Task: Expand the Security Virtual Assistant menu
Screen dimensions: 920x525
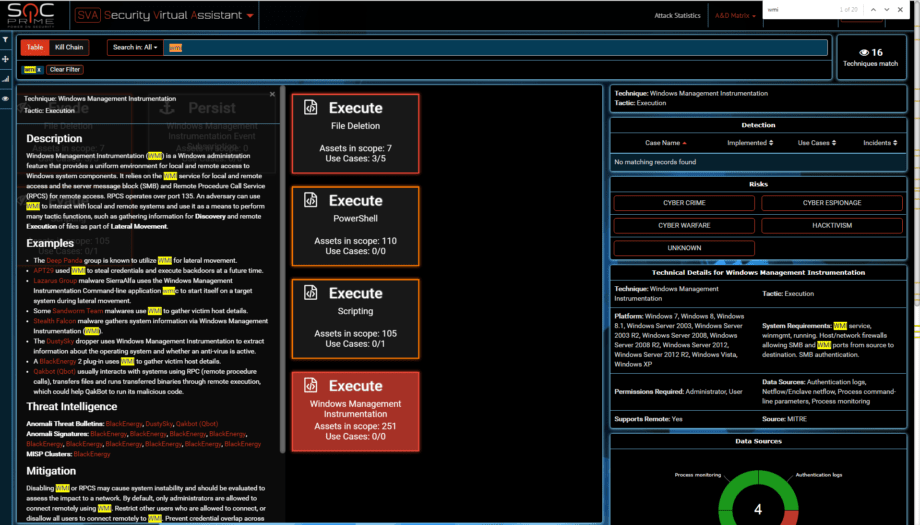Action: [x=250, y=16]
